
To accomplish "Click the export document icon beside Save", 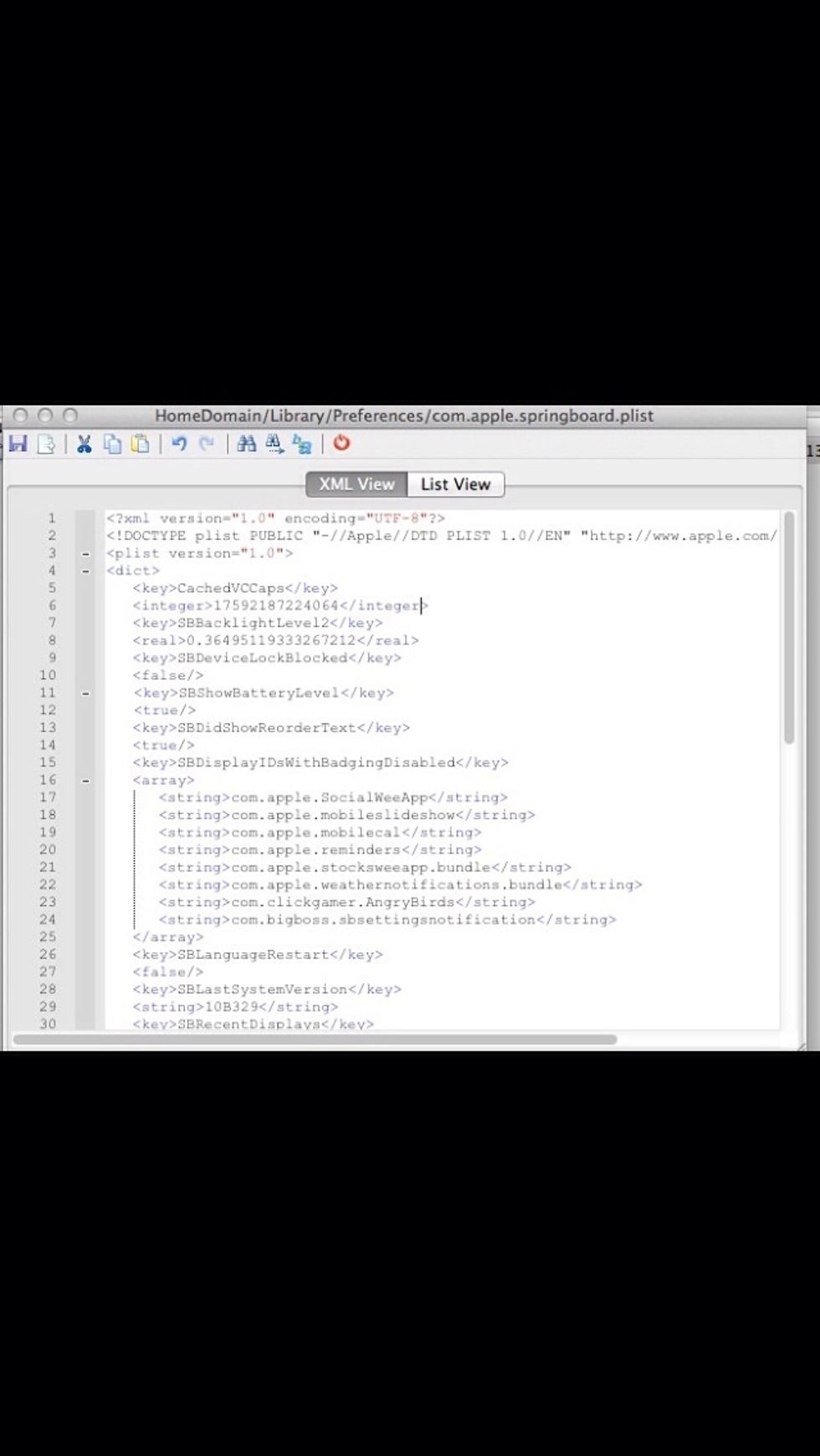I will (x=47, y=443).
